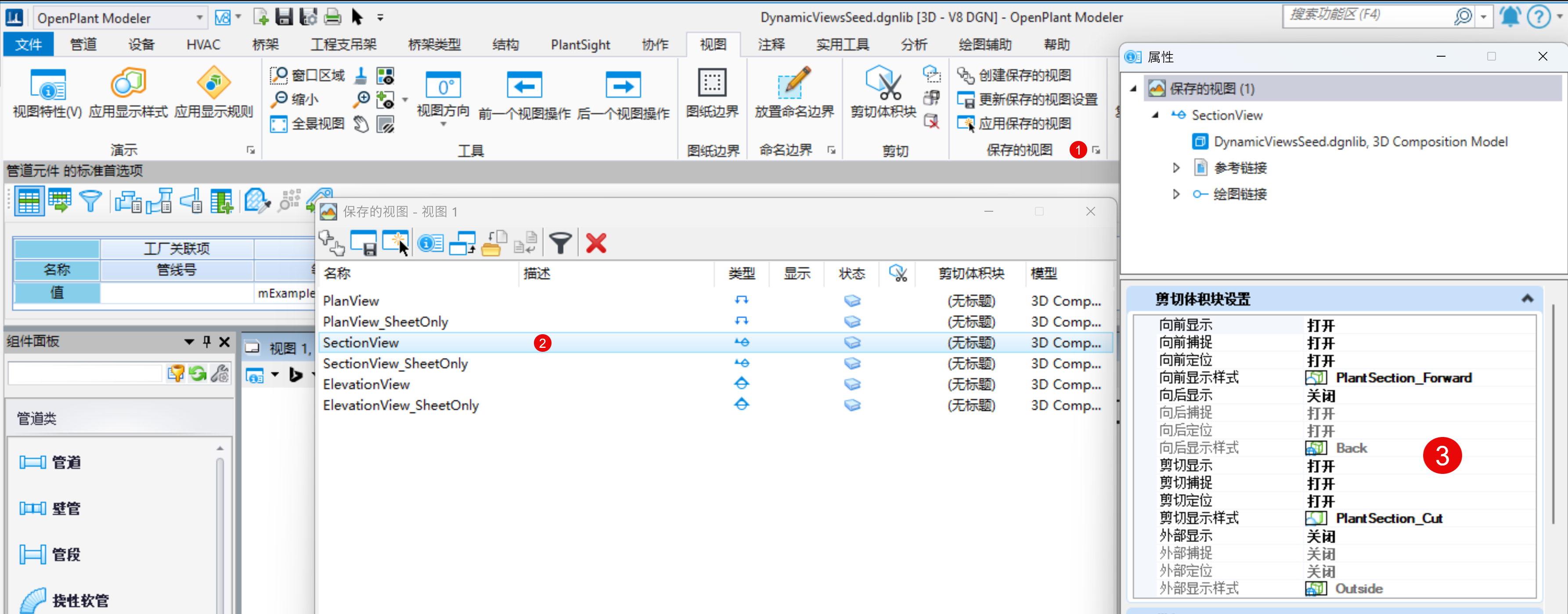Expand the 绘图链接 node
This screenshot has width=1568, height=614.
coord(1176,194)
